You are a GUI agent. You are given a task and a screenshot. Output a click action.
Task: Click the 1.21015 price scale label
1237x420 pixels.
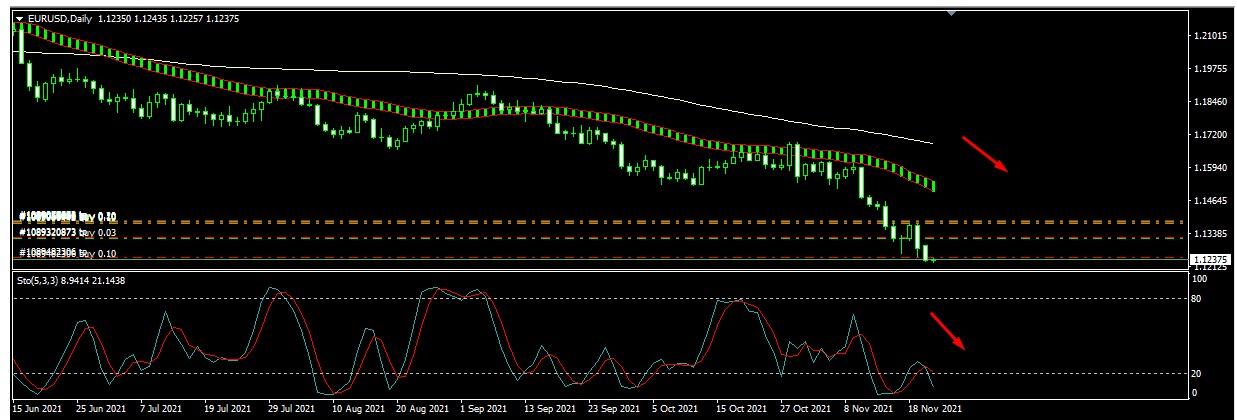[1211, 36]
